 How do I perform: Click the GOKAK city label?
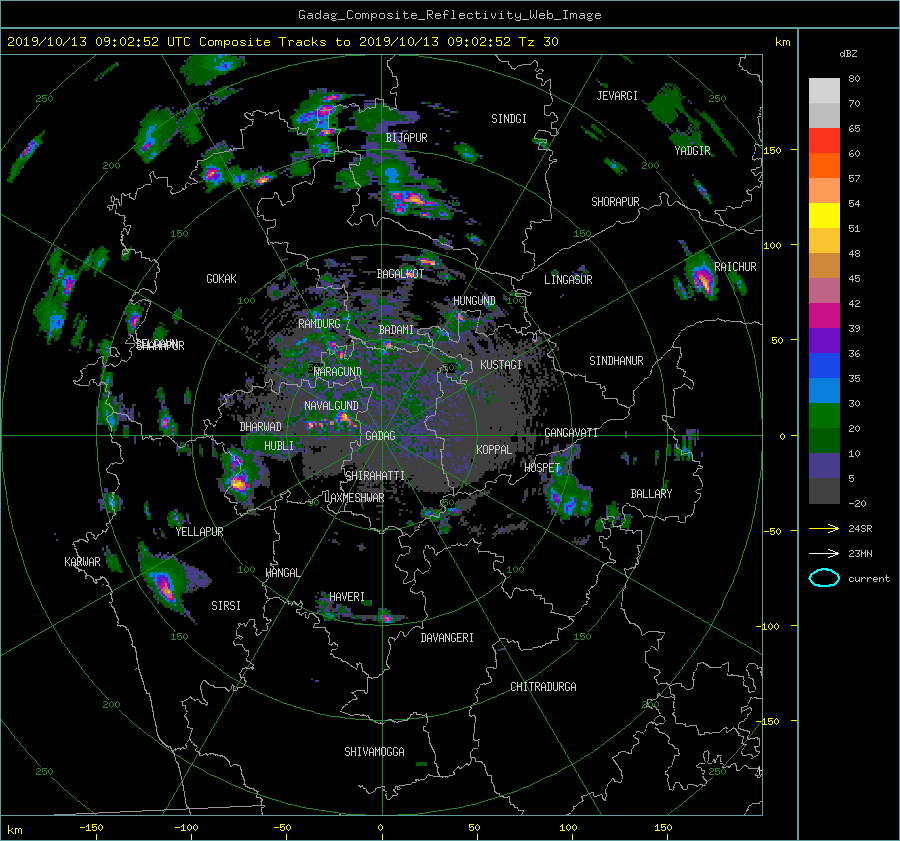[x=221, y=279]
